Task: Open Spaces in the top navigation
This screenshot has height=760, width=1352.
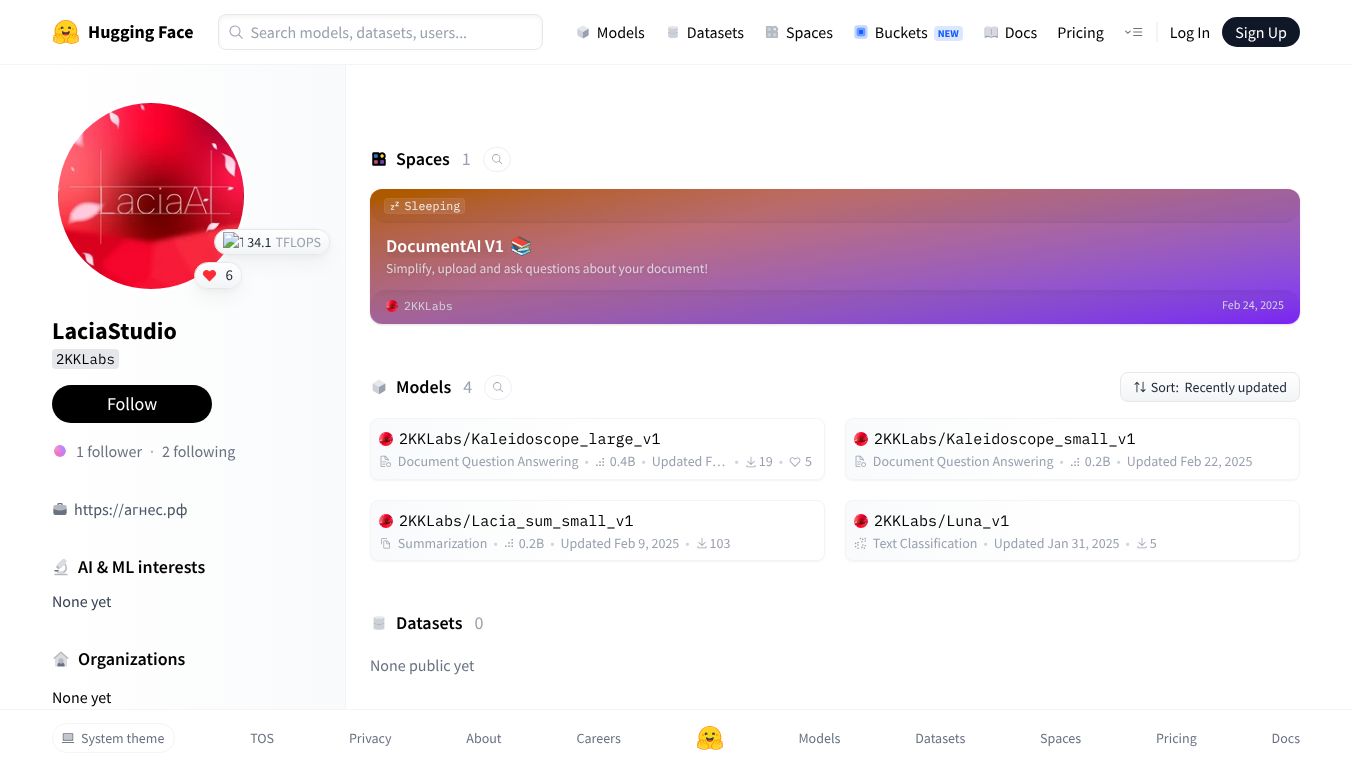Action: tap(799, 32)
